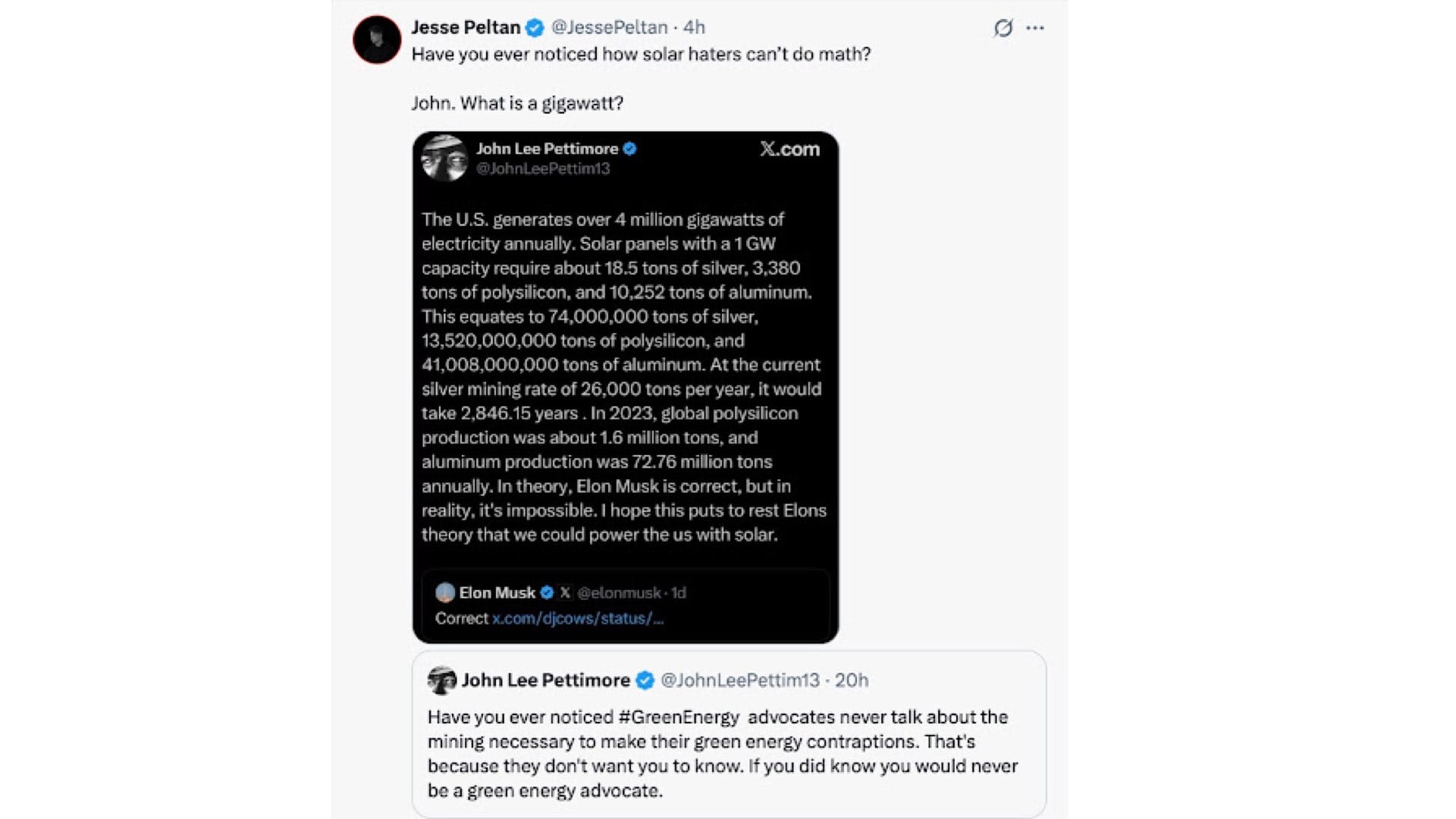This screenshot has width=1456, height=819.
Task: Click the X.com logo in the screenshot
Action: point(789,149)
